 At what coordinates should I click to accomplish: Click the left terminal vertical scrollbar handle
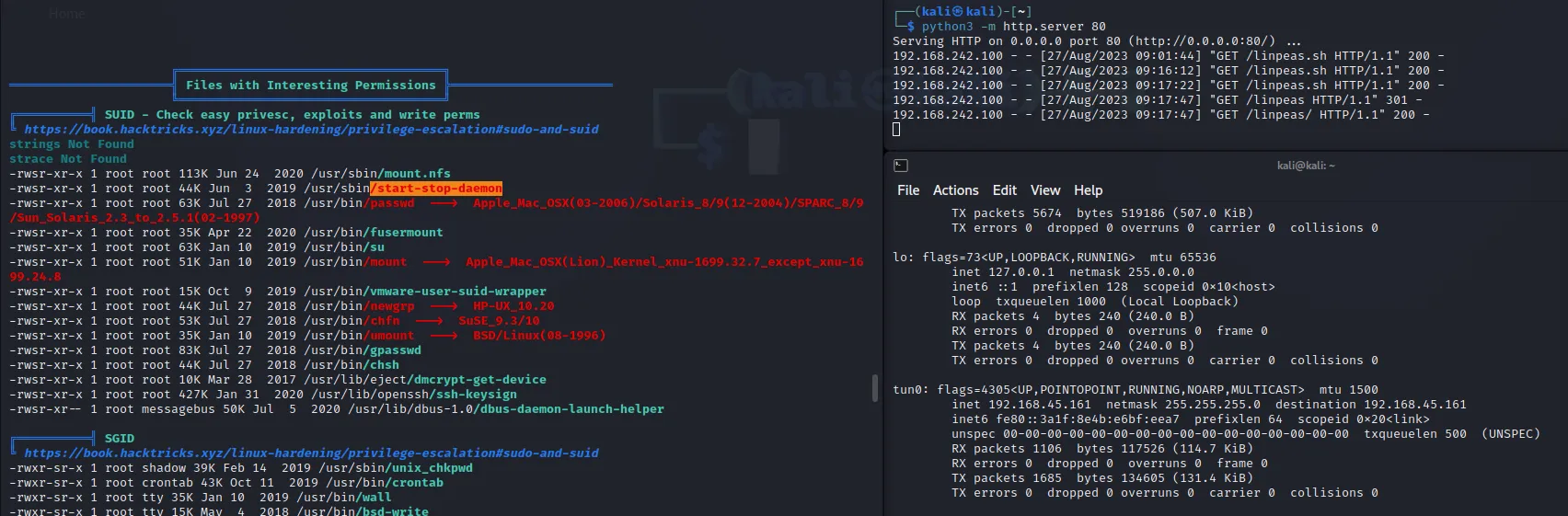[x=875, y=387]
